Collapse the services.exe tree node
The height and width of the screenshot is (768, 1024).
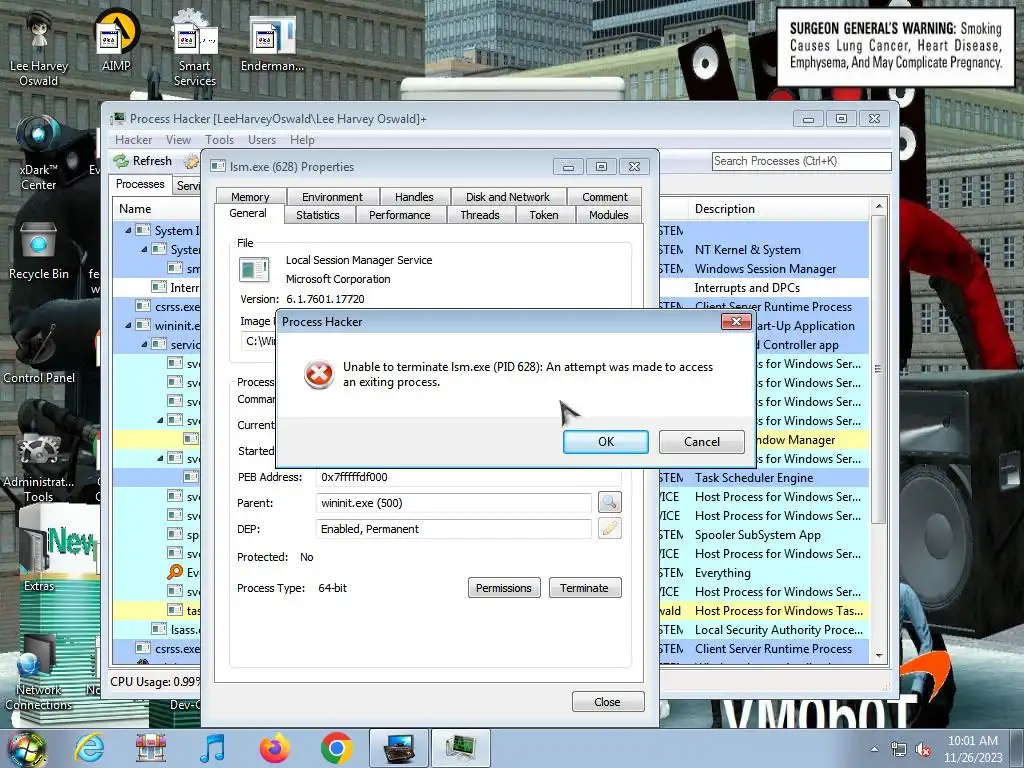[x=144, y=344]
